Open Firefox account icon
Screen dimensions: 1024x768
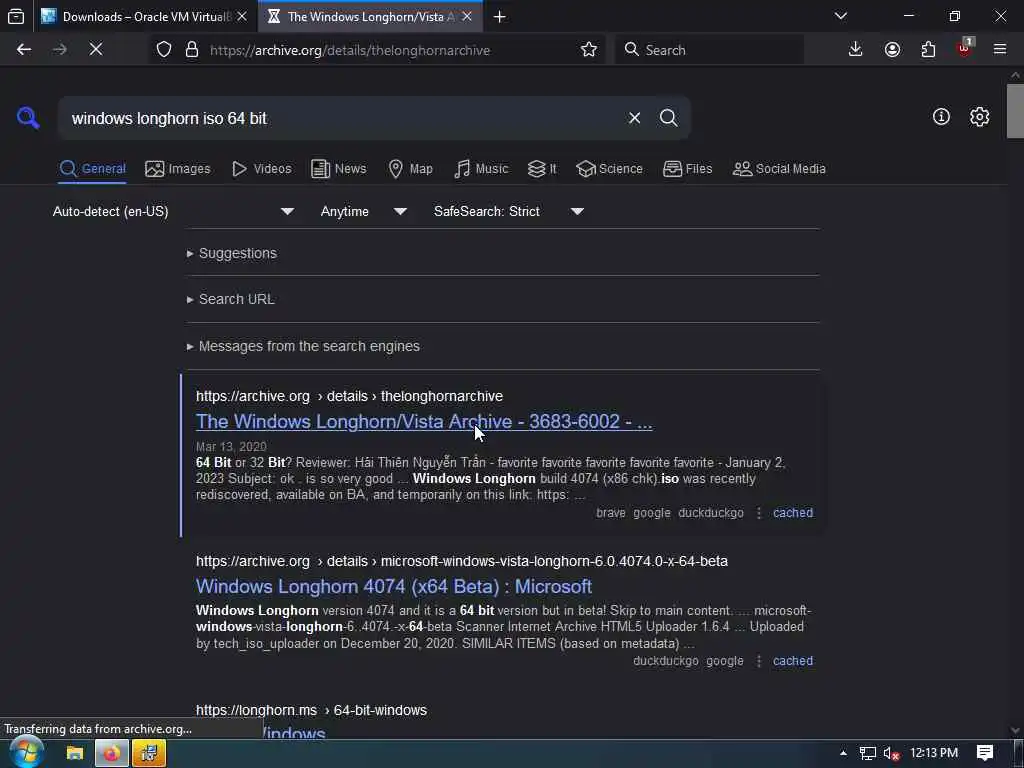point(892,50)
